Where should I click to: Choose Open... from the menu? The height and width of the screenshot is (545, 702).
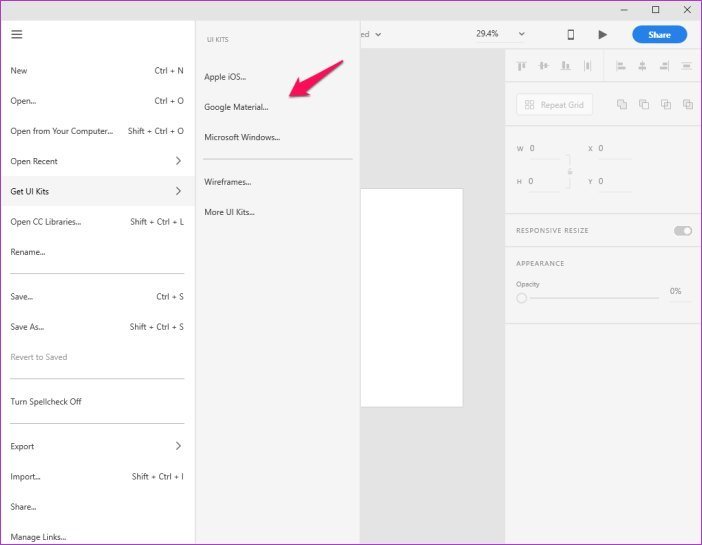click(97, 101)
